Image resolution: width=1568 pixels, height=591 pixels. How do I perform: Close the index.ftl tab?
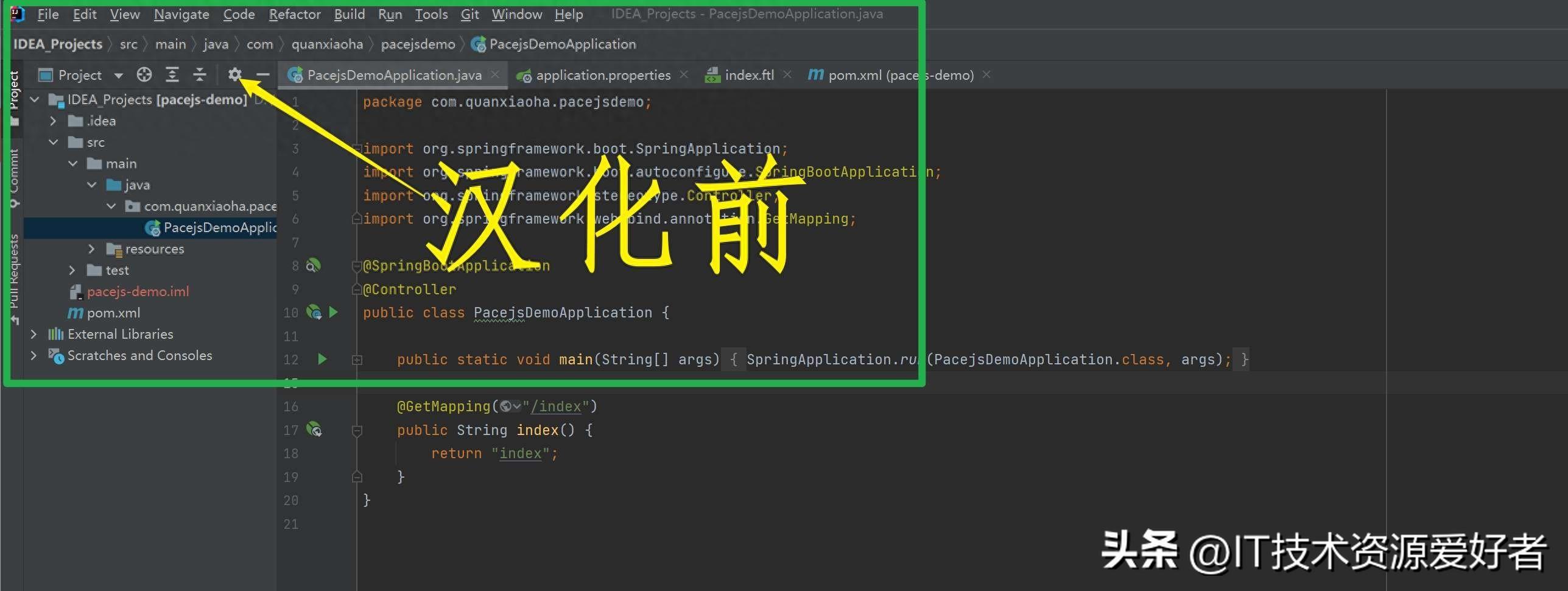click(787, 74)
